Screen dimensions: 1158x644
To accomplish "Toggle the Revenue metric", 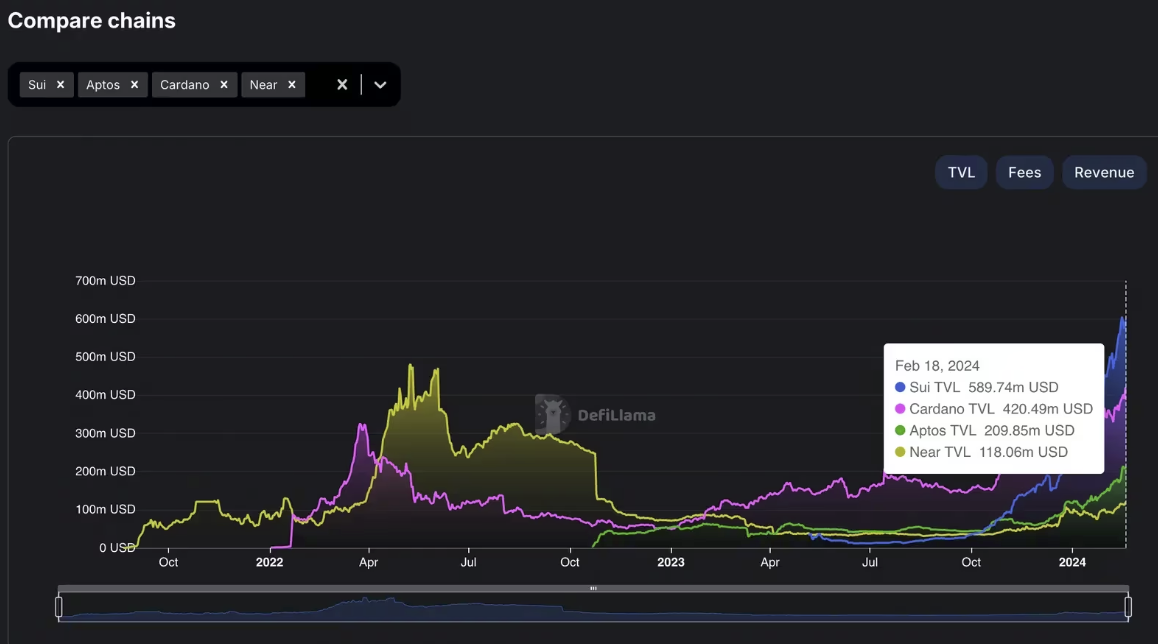I will pyautogui.click(x=1104, y=172).
